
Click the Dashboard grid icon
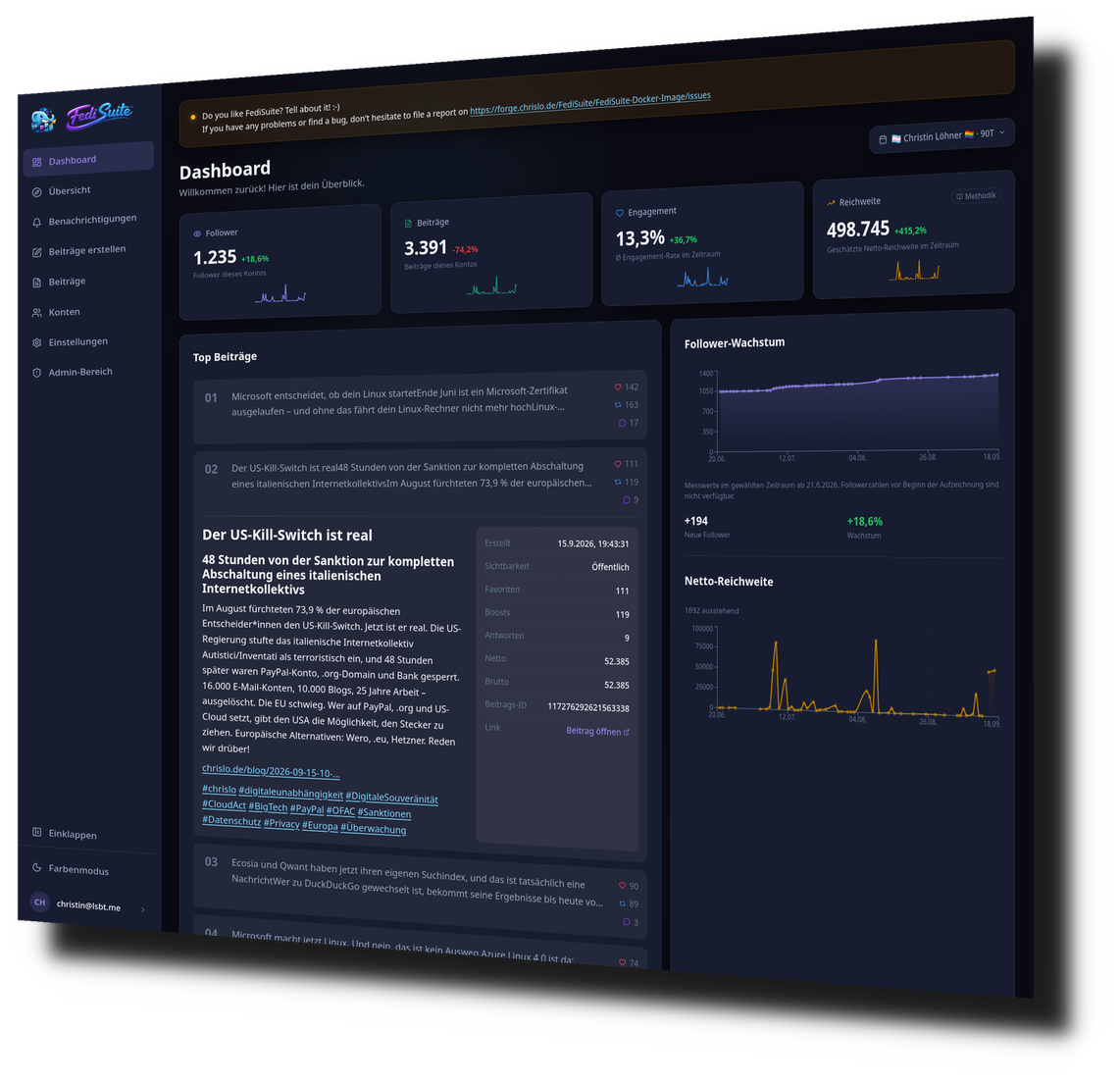36,162
